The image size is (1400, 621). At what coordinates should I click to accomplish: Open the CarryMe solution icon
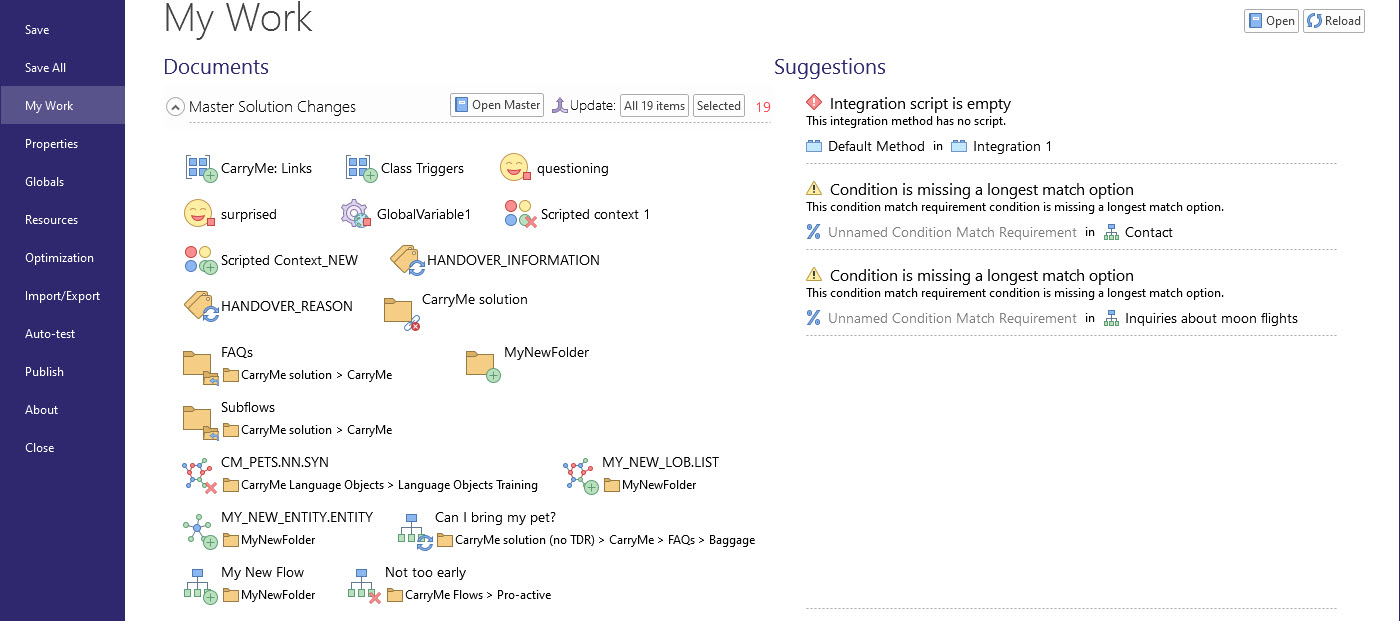coord(398,311)
